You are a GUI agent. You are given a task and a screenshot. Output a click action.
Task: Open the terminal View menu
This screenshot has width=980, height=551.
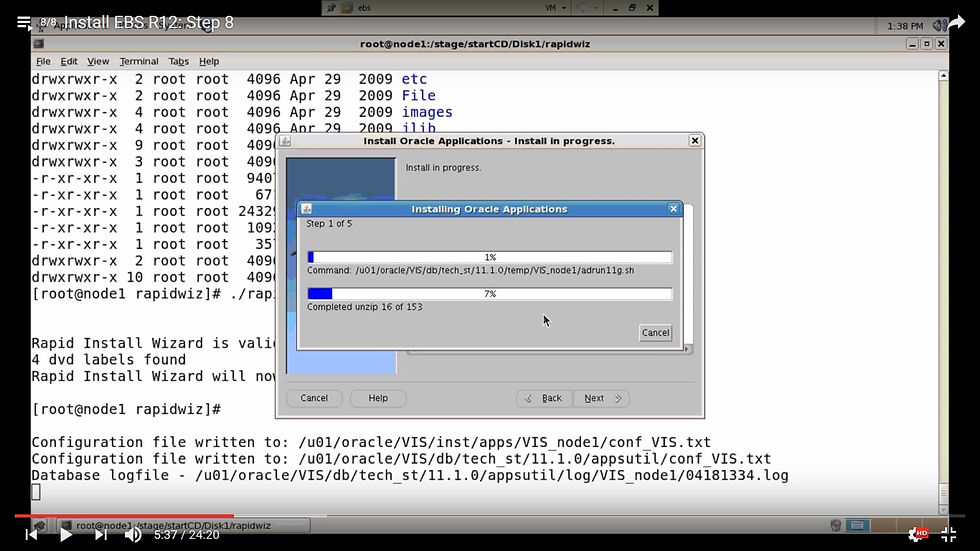coord(98,61)
